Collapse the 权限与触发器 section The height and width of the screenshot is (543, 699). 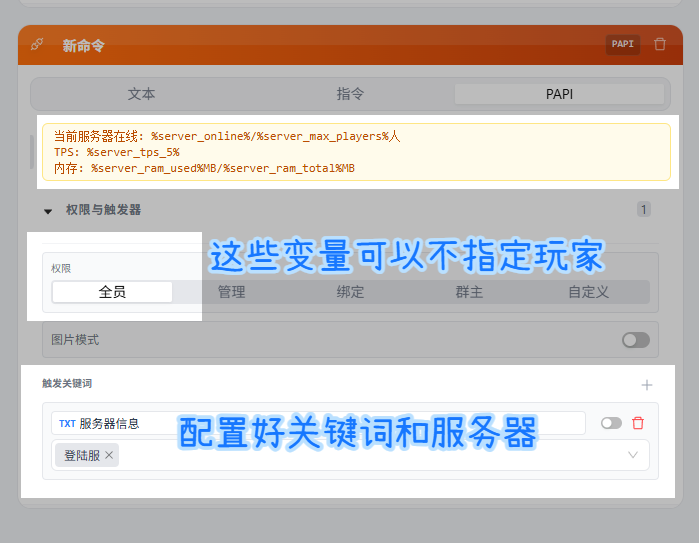click(x=48, y=211)
